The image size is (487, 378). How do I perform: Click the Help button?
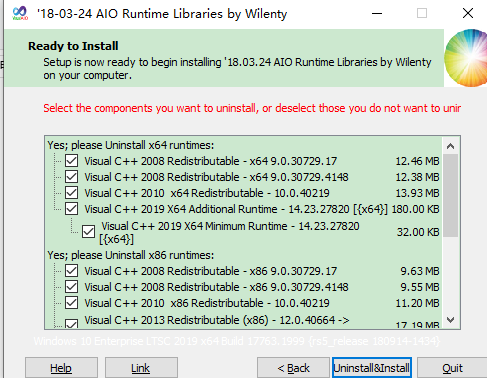tap(61, 368)
